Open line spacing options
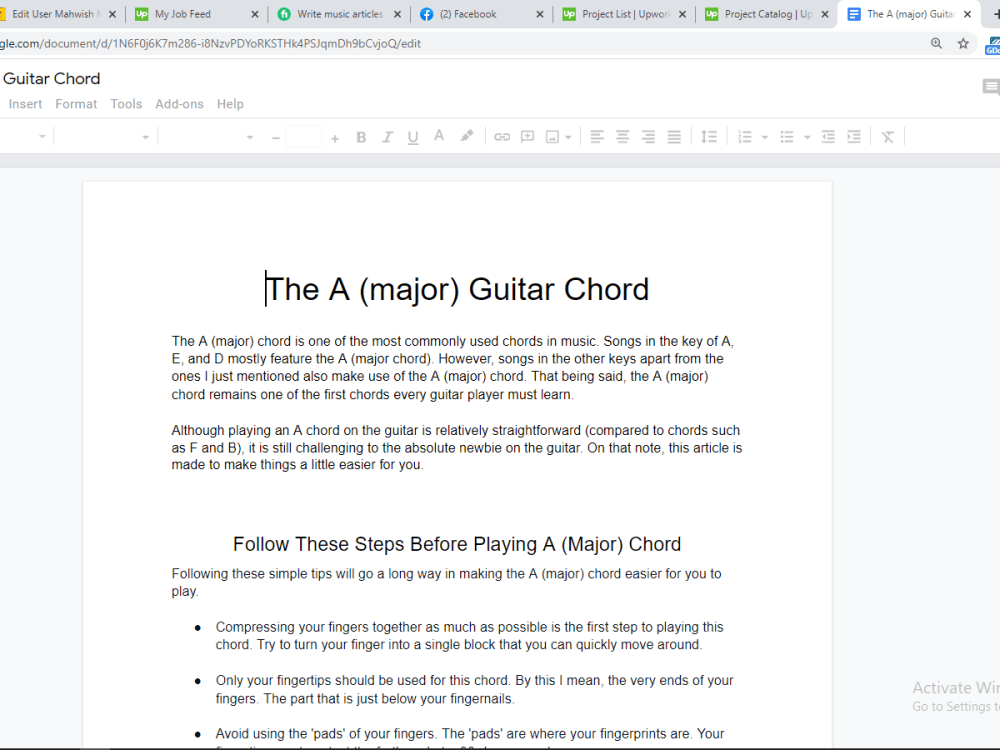 pyautogui.click(x=709, y=136)
